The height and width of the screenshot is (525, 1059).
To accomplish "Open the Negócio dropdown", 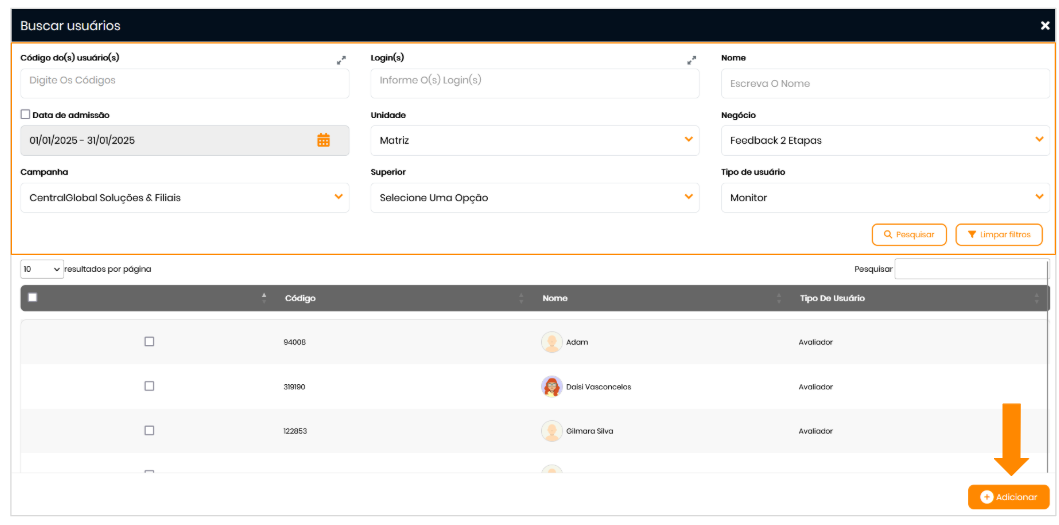I will (884, 140).
